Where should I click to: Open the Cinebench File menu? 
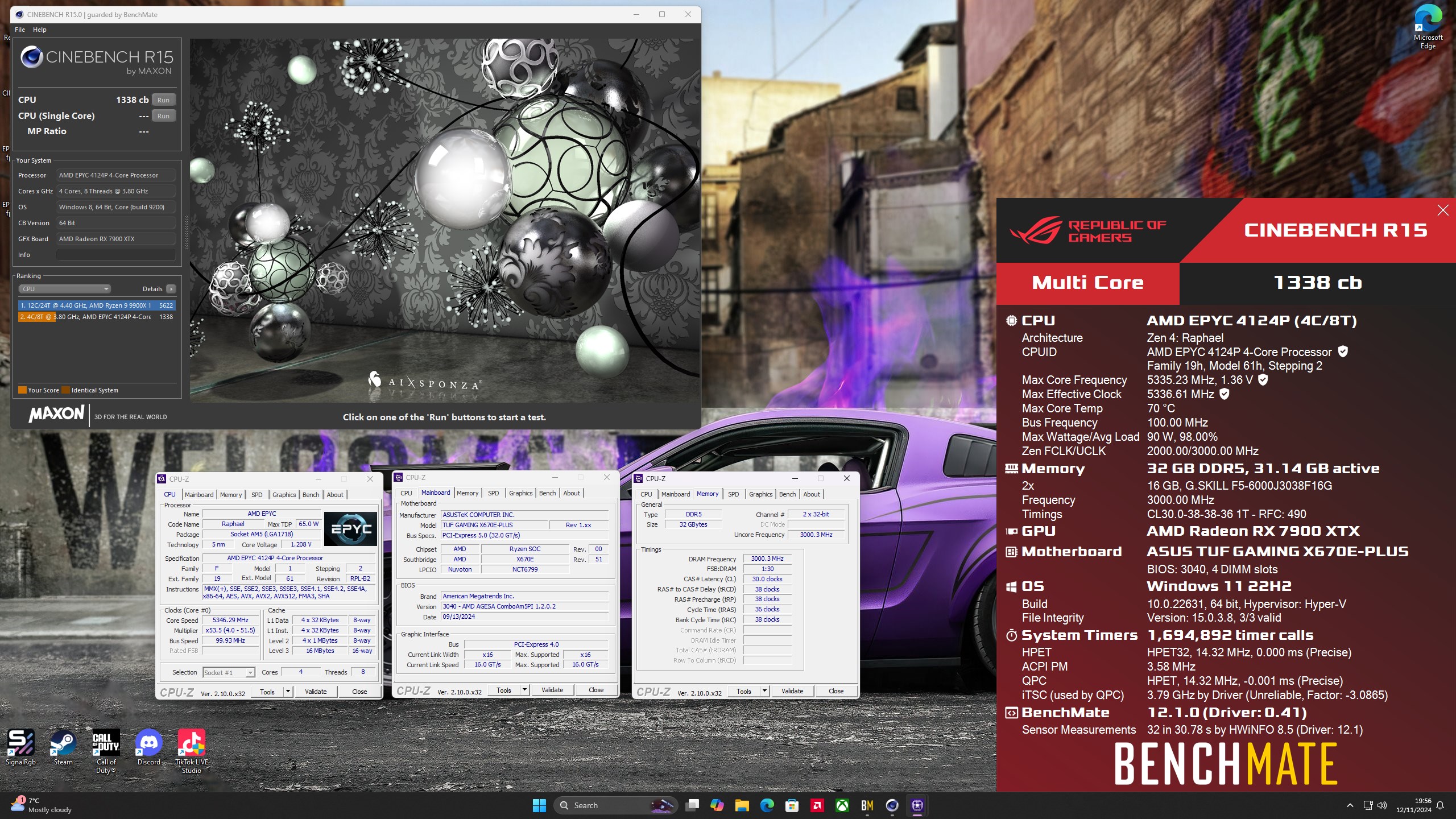click(20, 30)
